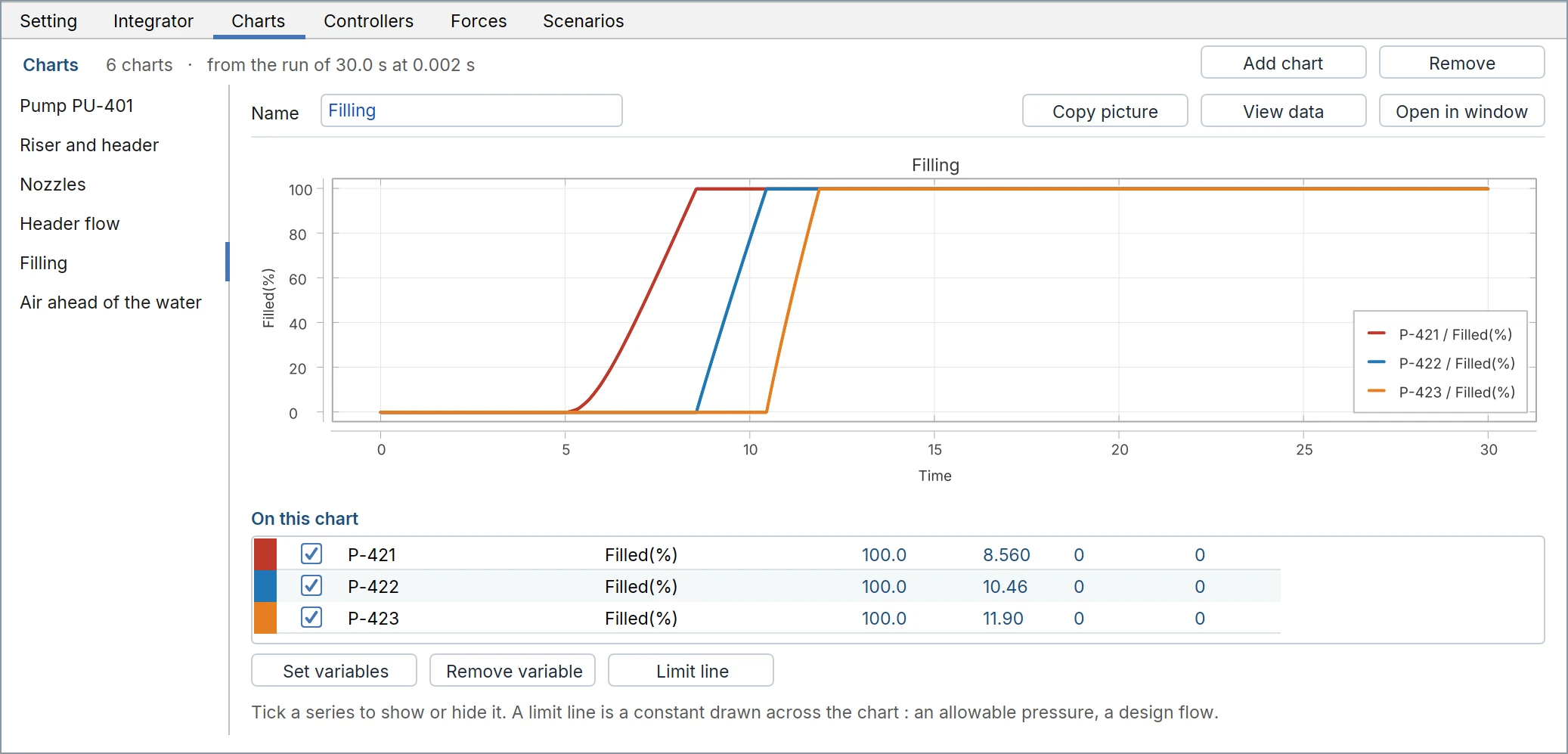
Task: Open the Scenarios tab
Action: pyautogui.click(x=584, y=21)
